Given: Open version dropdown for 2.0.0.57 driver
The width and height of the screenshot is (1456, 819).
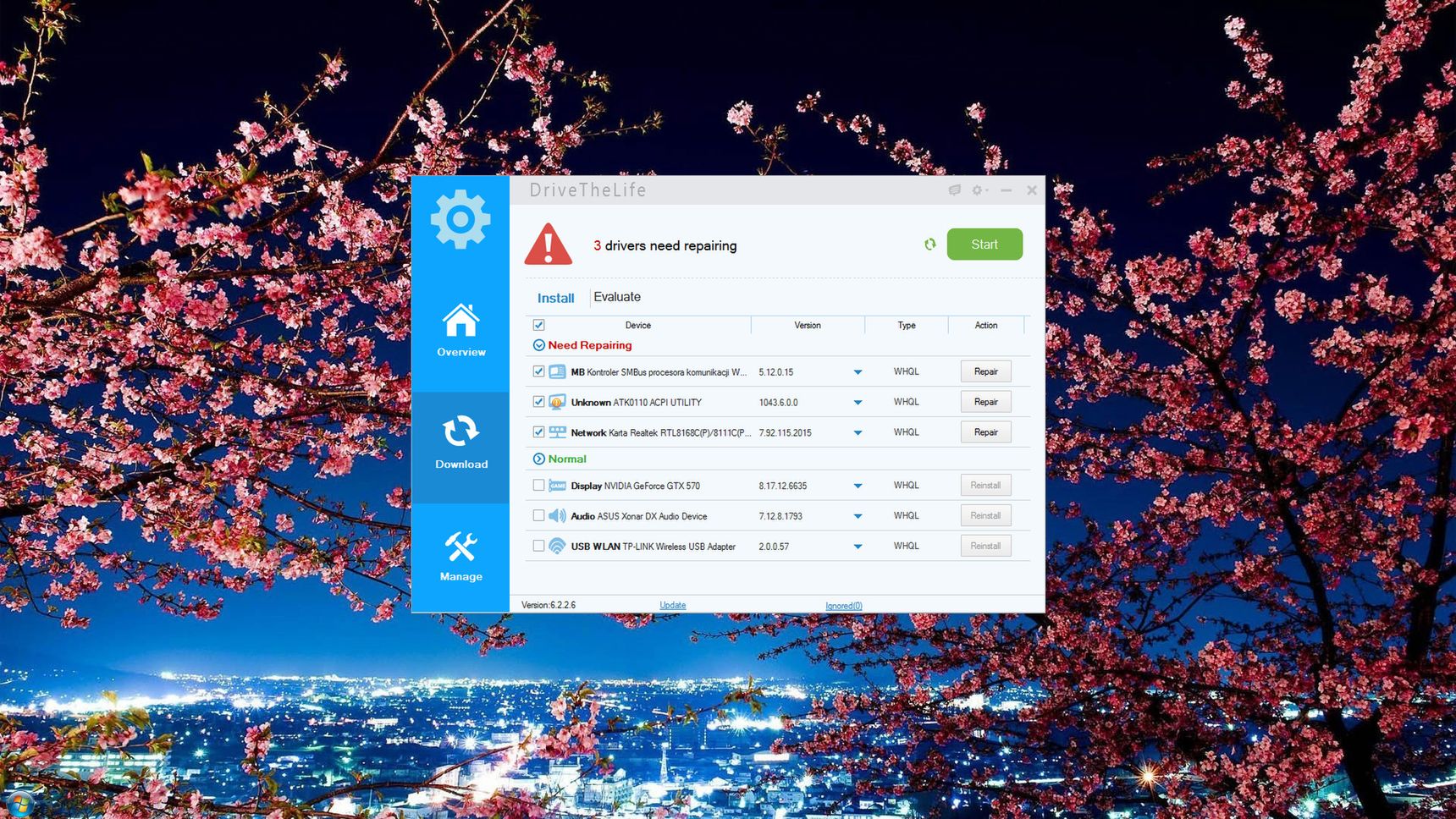Looking at the screenshot, I should coord(858,547).
